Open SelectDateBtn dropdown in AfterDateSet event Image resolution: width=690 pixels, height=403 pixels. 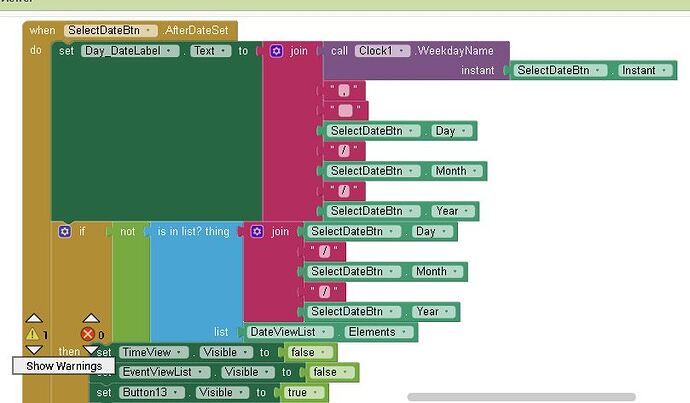(111, 30)
